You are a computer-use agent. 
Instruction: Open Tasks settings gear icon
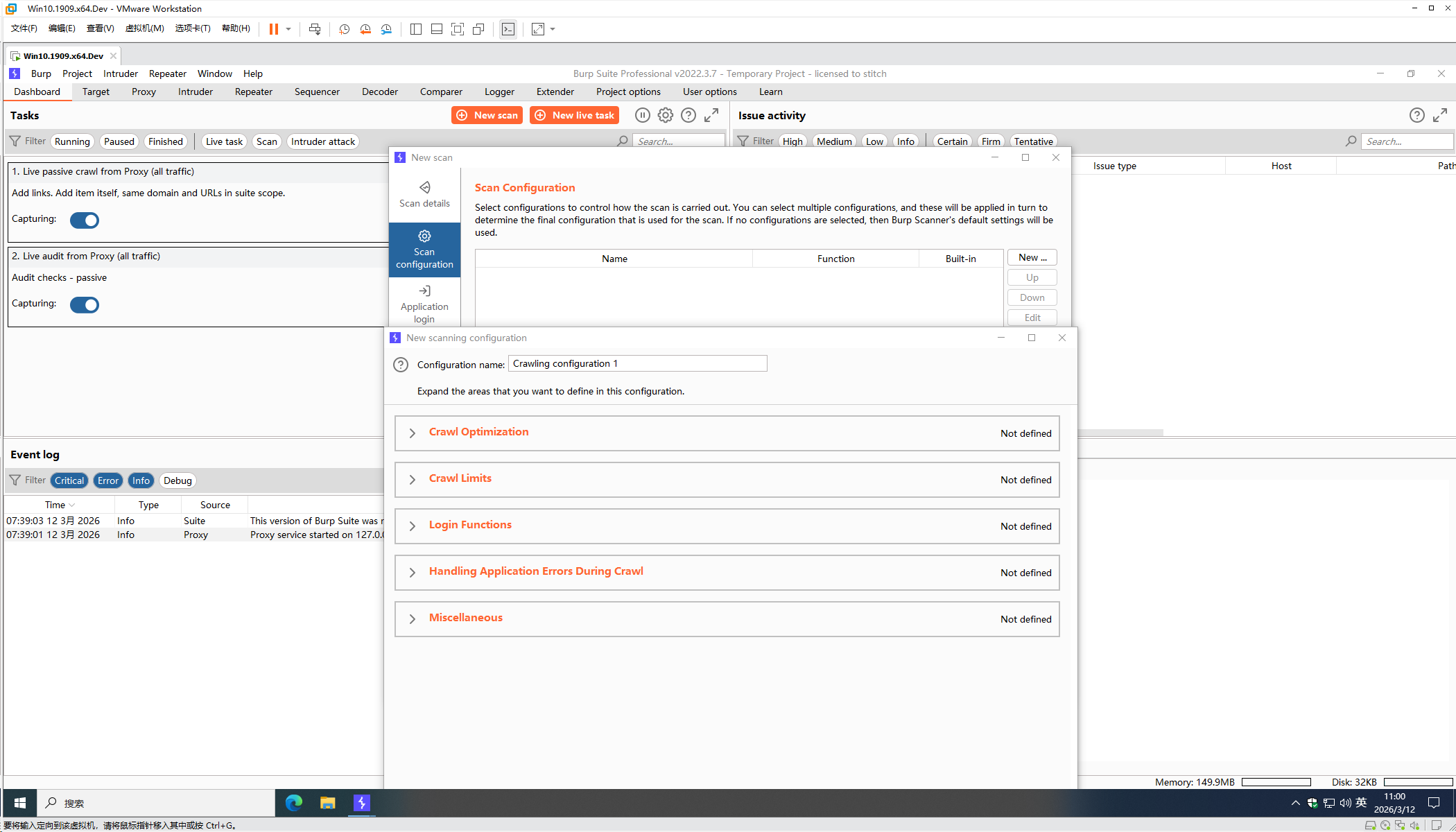click(665, 115)
